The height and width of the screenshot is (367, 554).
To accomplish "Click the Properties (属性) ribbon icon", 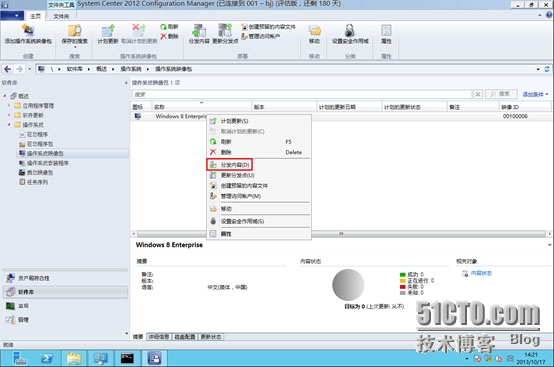I will (386, 31).
